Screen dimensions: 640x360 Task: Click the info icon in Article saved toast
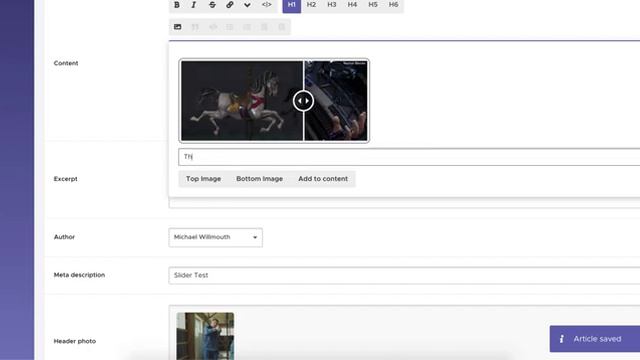(562, 339)
